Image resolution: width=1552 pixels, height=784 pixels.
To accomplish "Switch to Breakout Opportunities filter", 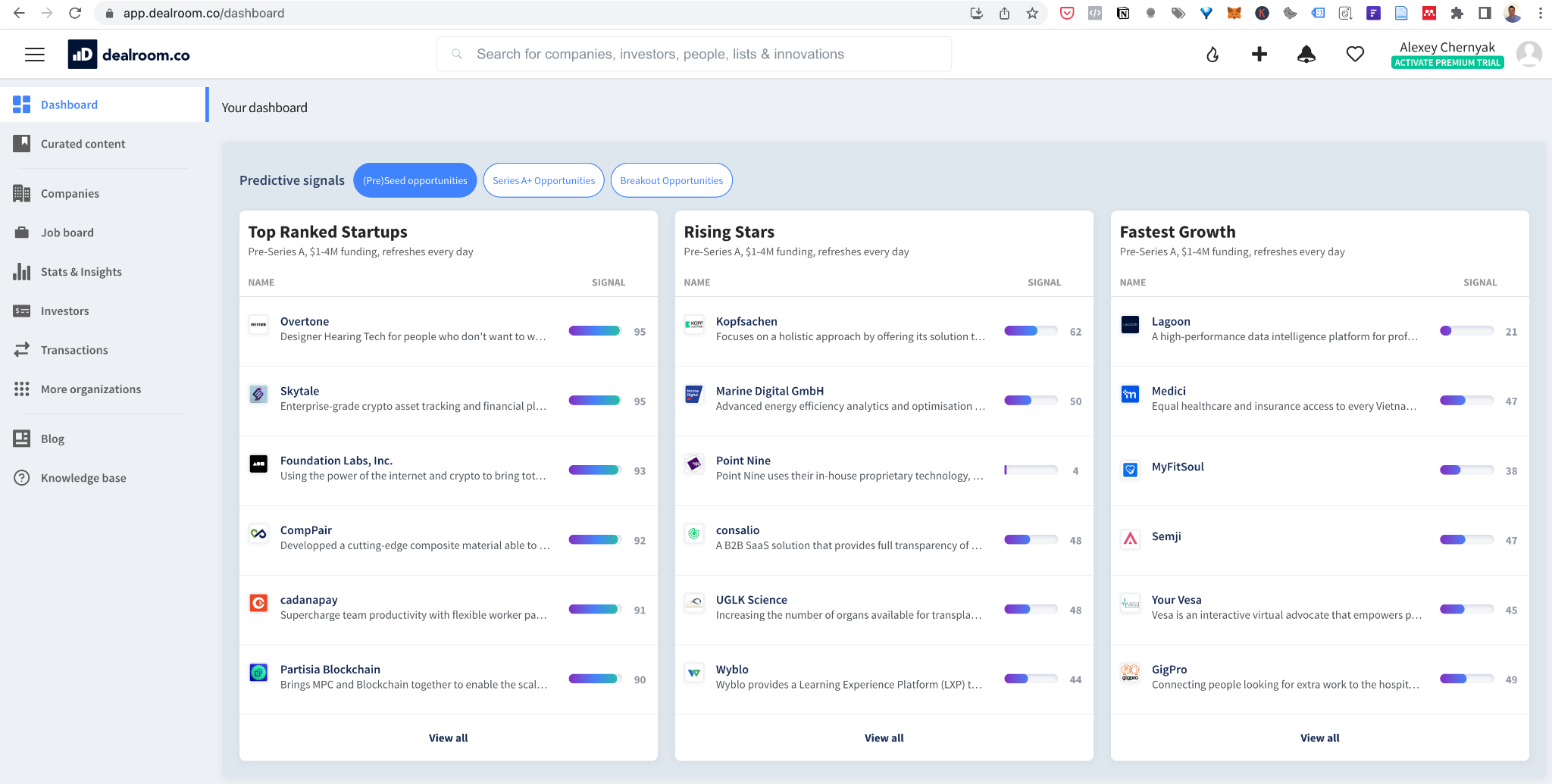I will pyautogui.click(x=671, y=180).
